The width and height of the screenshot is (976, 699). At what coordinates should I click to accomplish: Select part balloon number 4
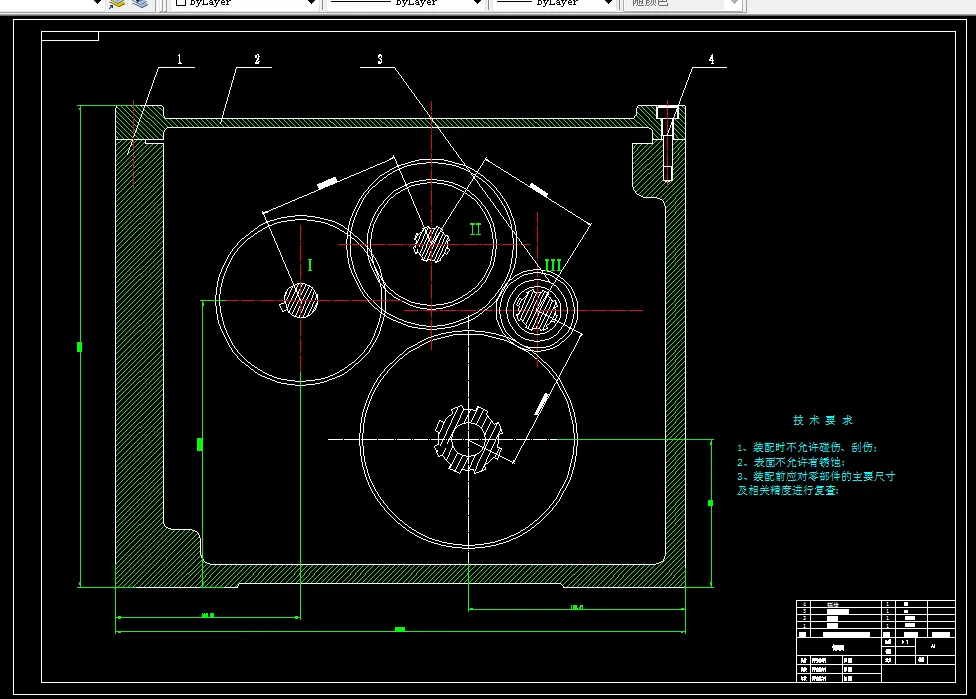[711, 59]
